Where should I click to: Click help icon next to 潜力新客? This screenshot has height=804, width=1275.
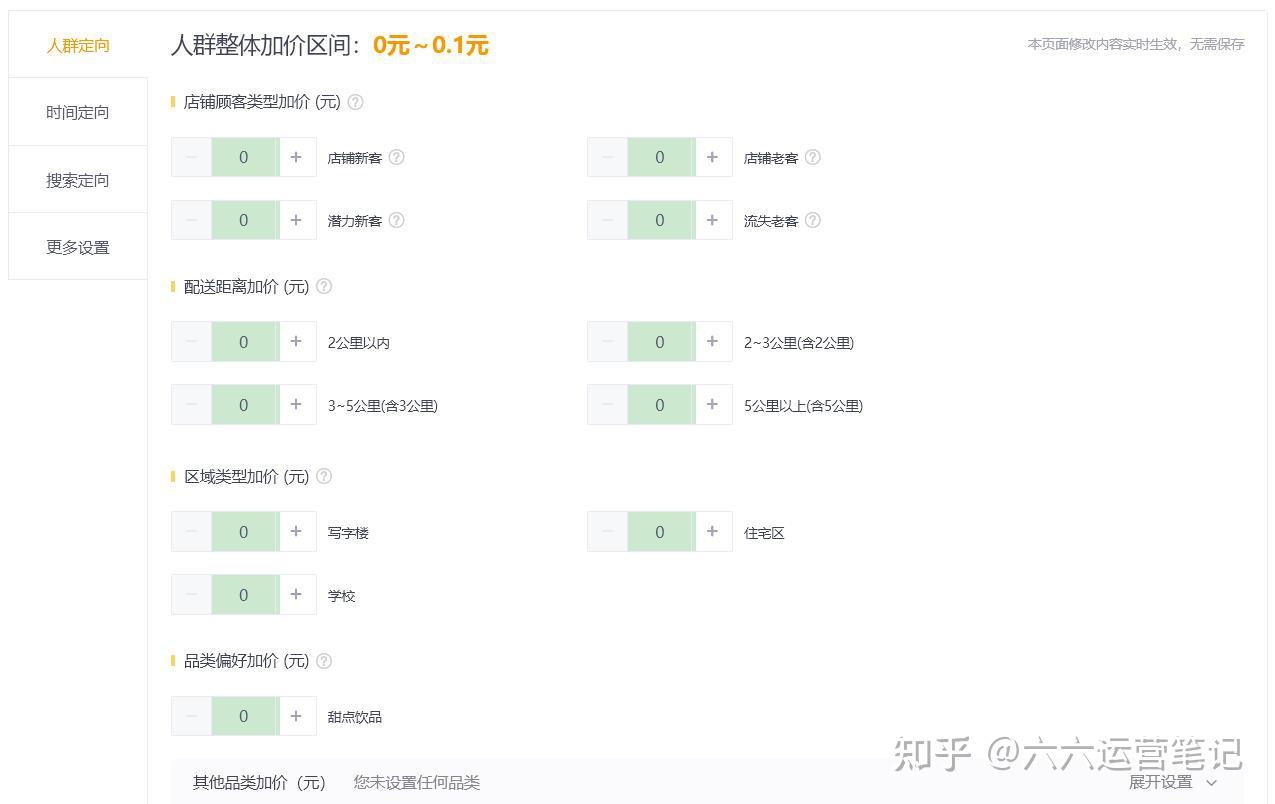pos(396,220)
